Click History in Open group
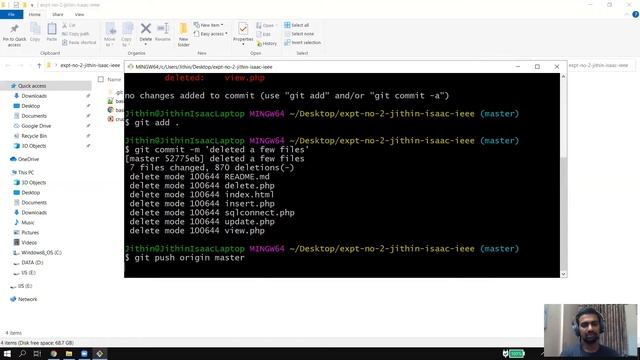This screenshot has height=360, width=640. click(267, 43)
